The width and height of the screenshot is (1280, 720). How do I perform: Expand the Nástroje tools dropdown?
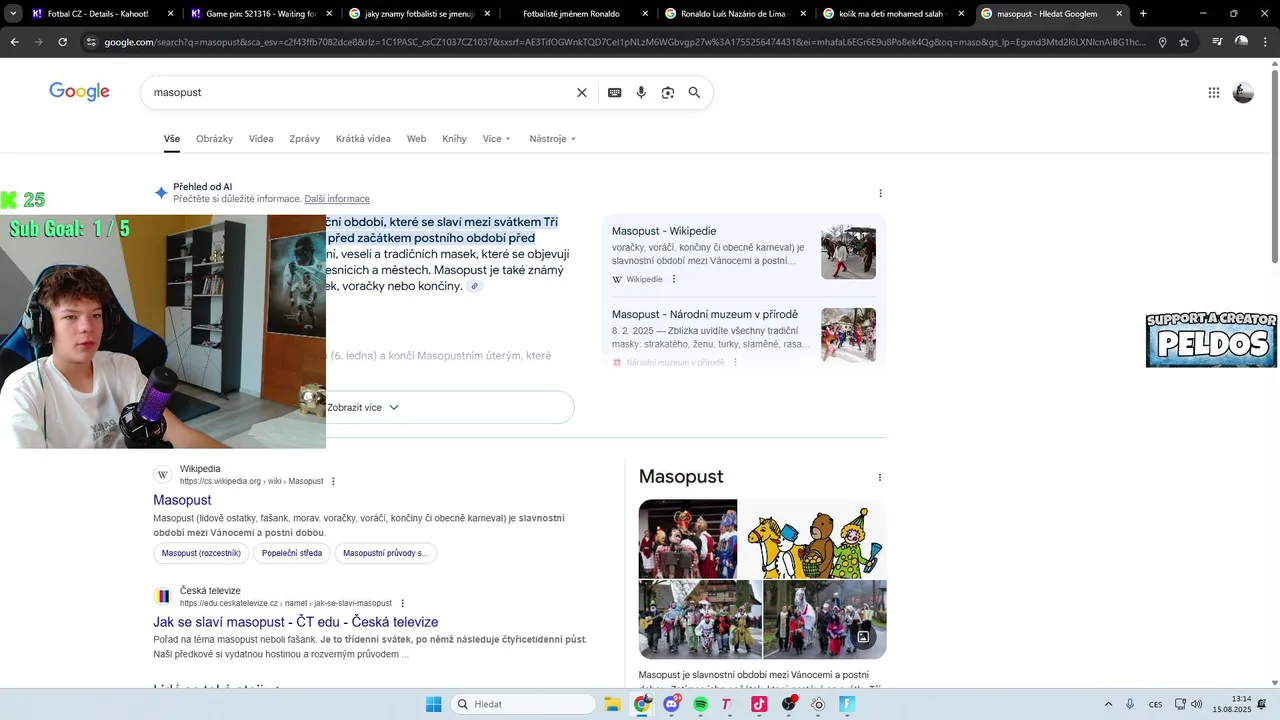(553, 139)
